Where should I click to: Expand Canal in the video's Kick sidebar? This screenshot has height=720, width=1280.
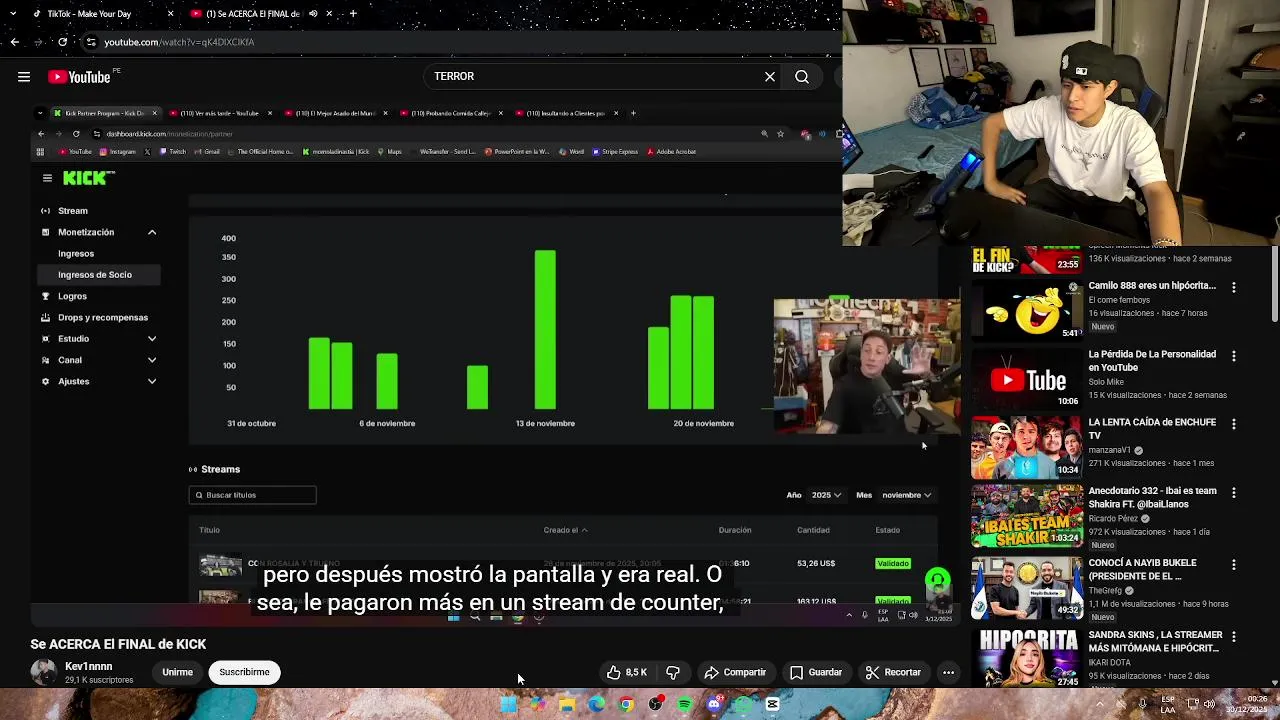pos(152,360)
